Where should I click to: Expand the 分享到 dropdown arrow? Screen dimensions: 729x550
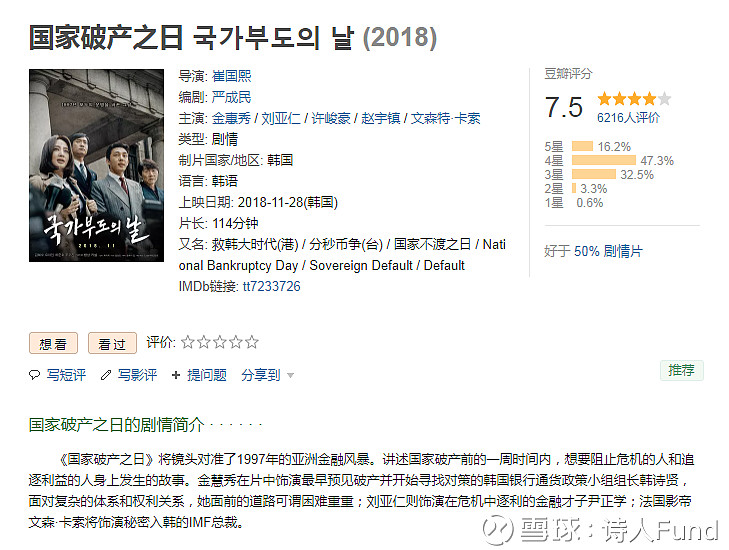291,376
